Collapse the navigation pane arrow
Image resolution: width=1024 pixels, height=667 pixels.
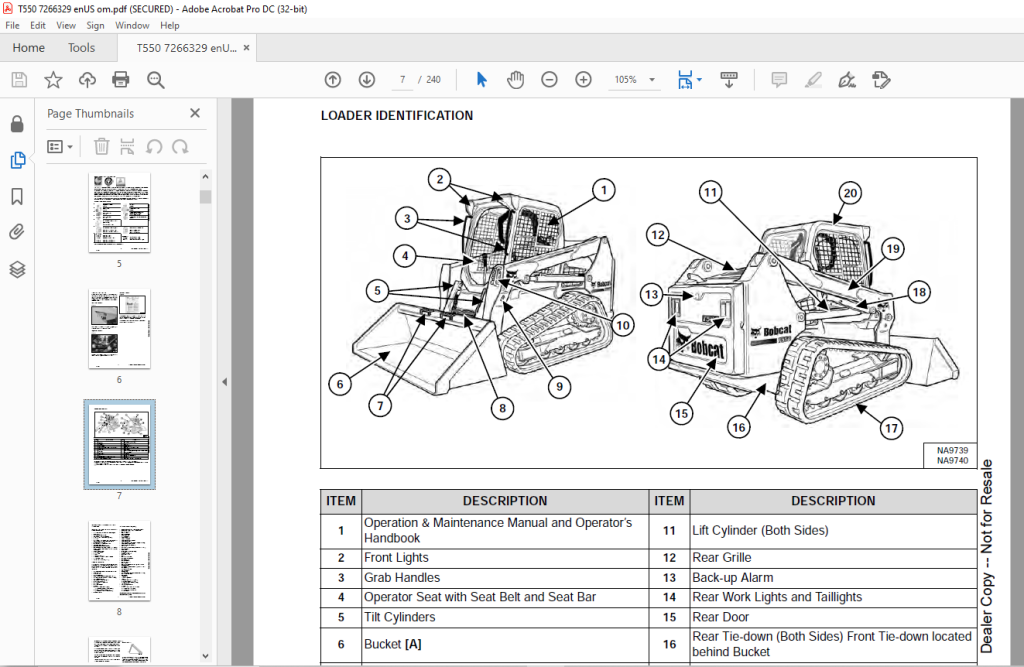[x=225, y=382]
